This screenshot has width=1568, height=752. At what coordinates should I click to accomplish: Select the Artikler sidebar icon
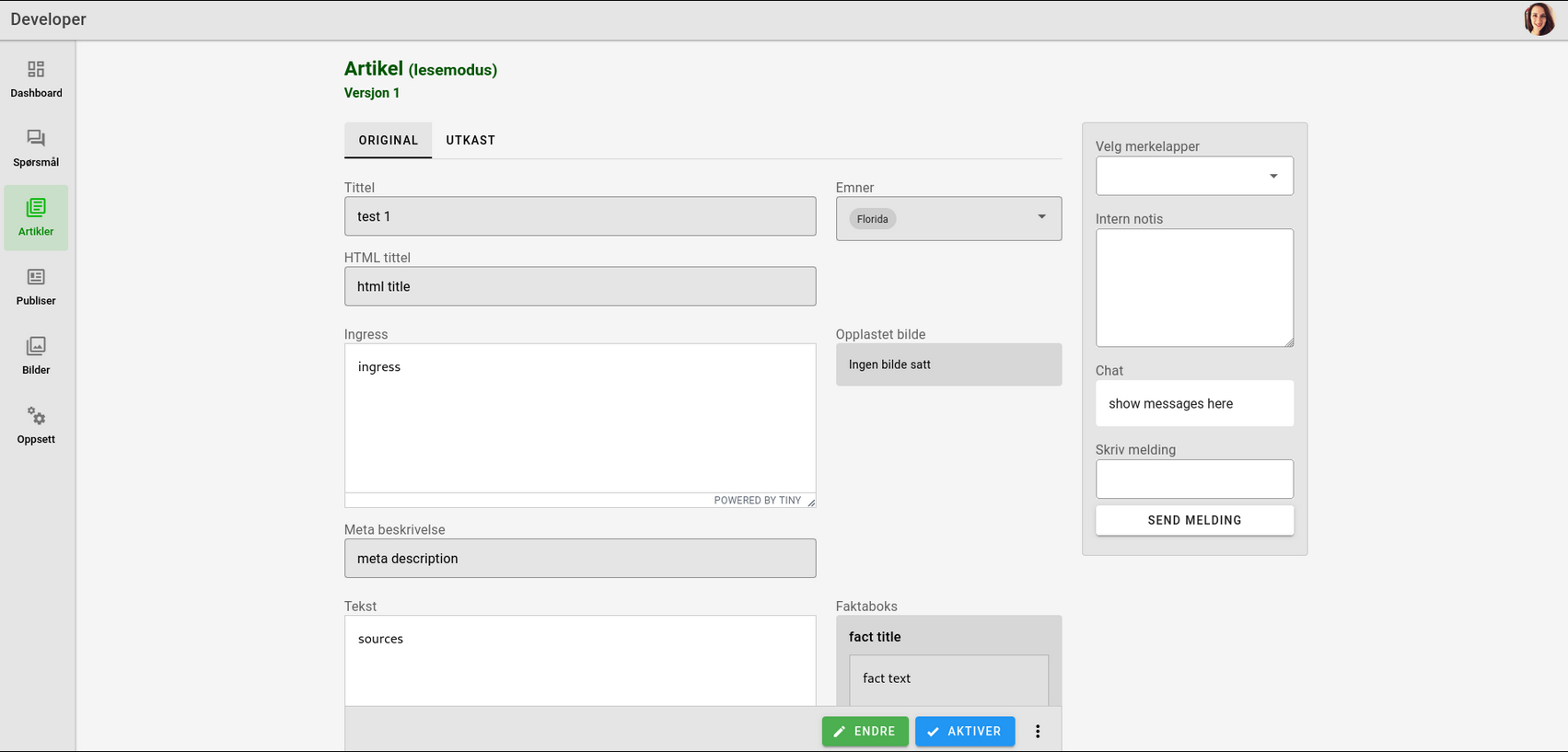coord(36,208)
